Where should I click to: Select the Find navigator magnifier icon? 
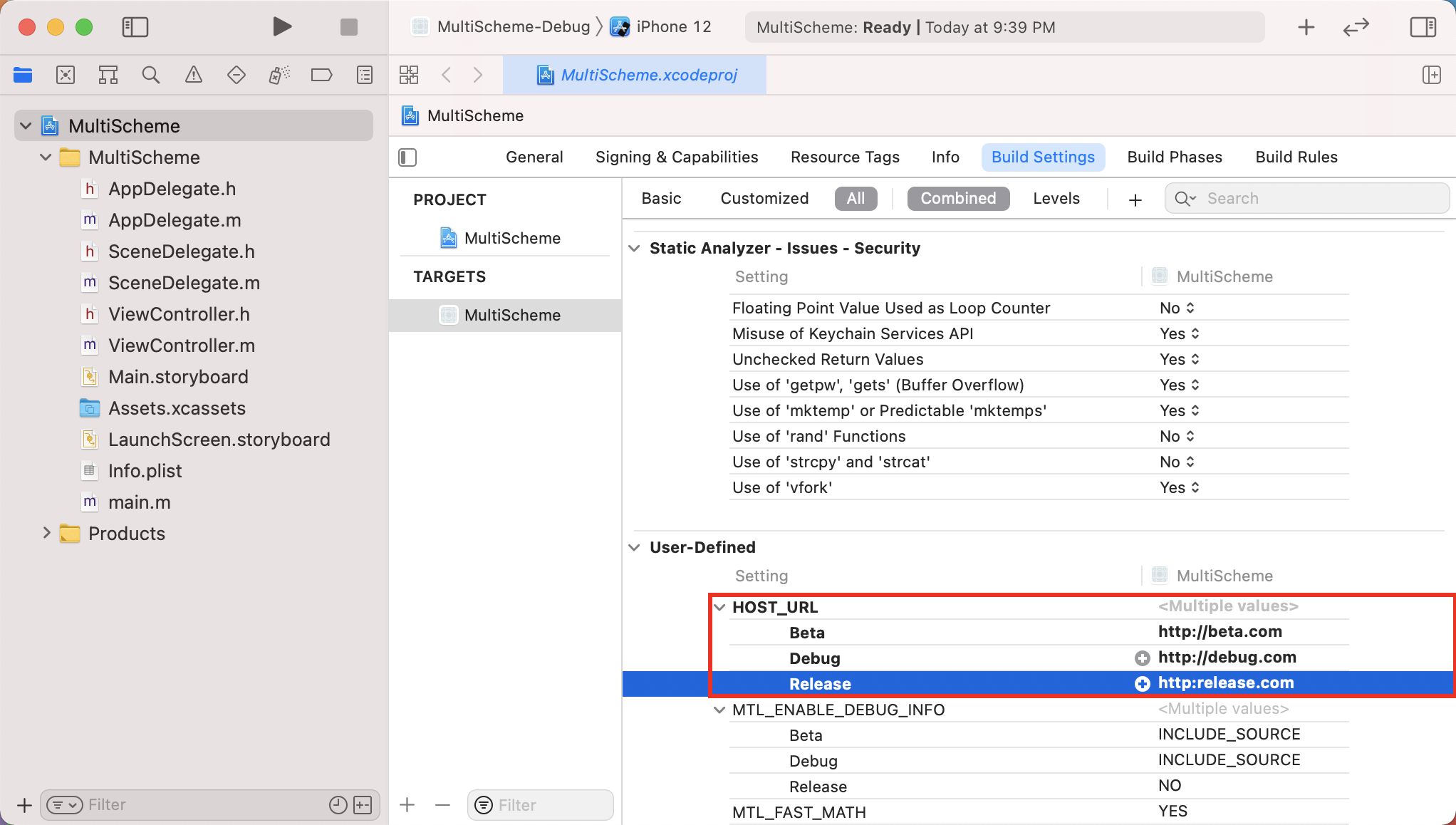click(x=150, y=75)
